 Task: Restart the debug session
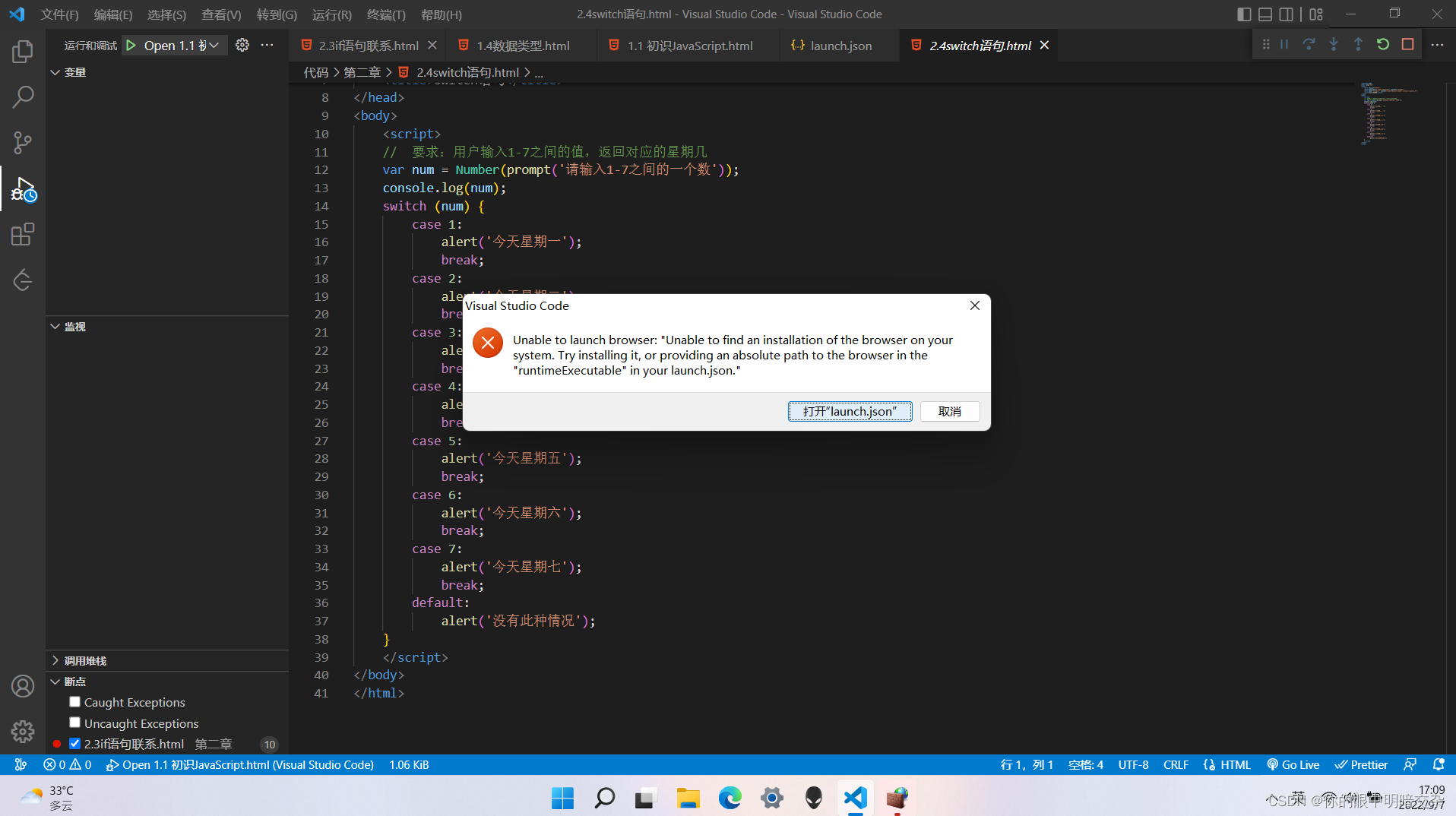coord(1383,45)
